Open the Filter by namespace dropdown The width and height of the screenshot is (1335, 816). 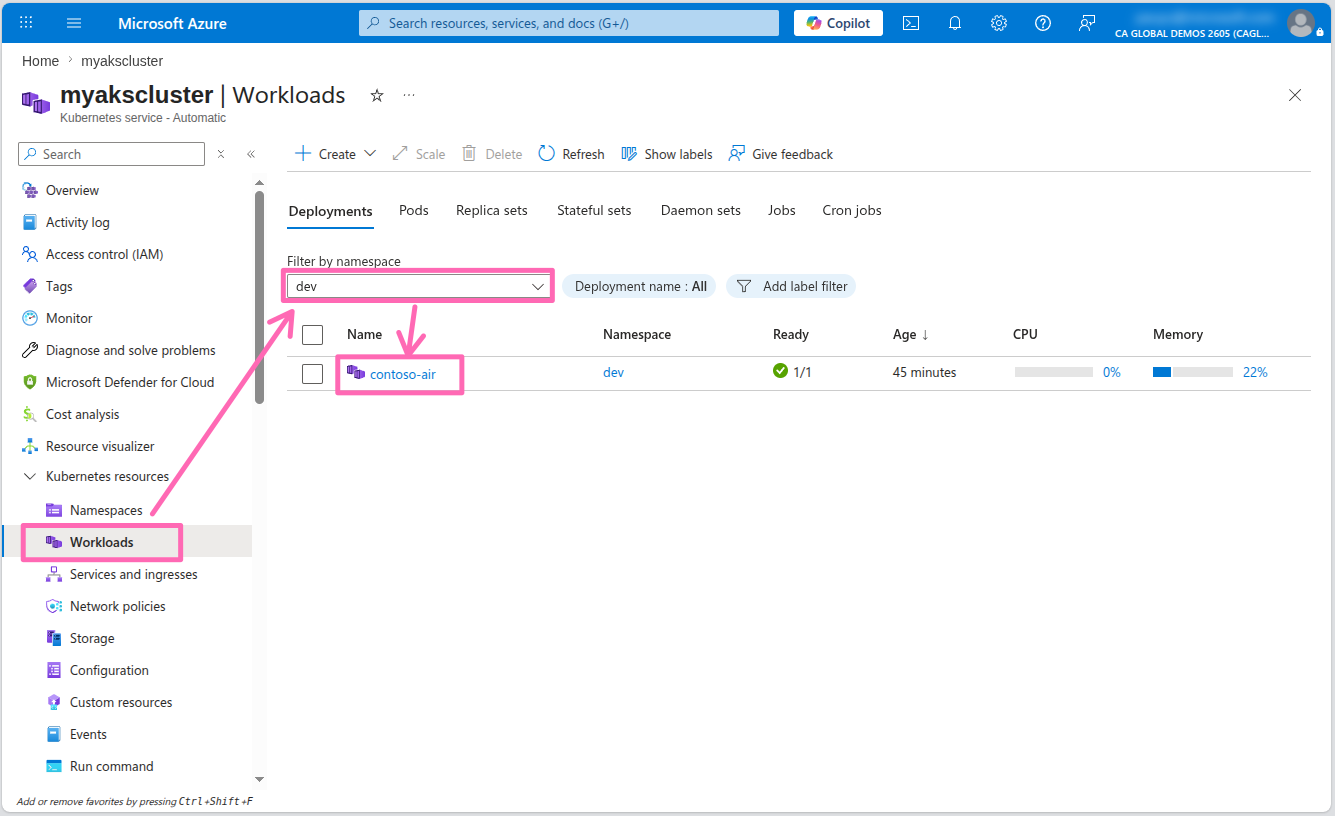[419, 286]
